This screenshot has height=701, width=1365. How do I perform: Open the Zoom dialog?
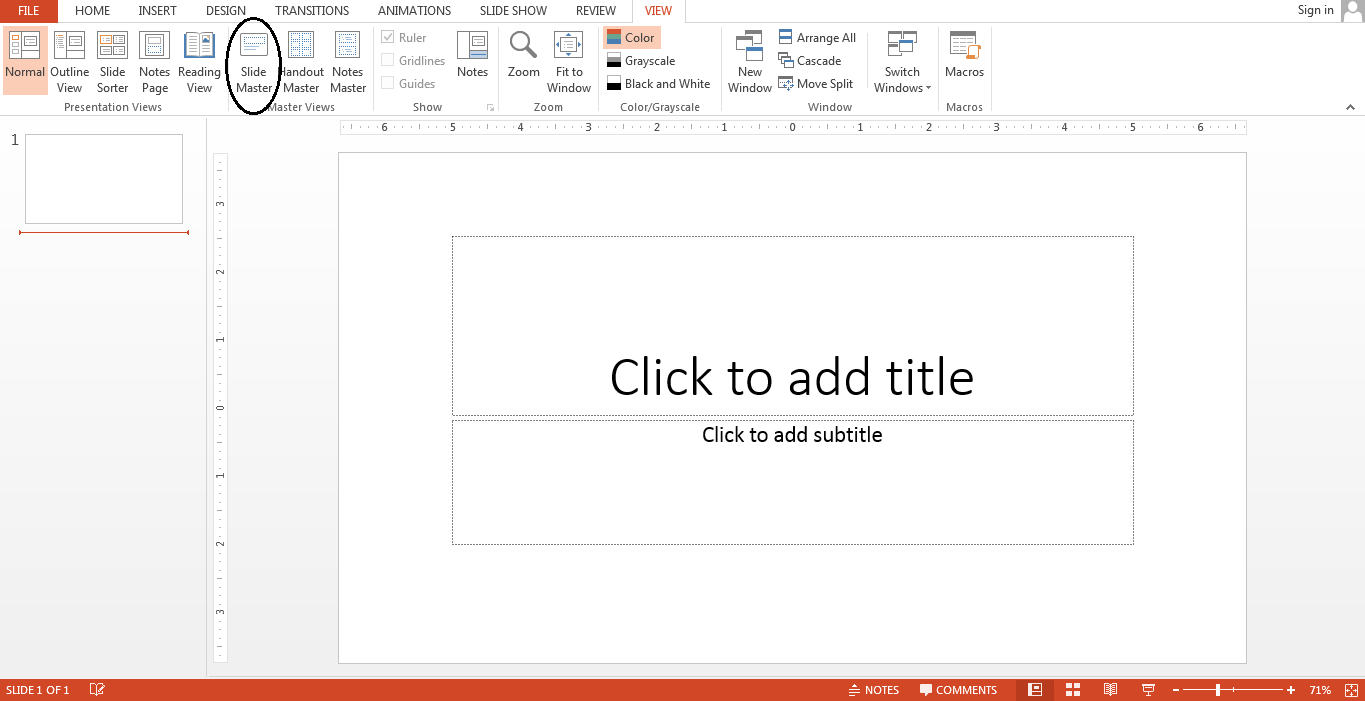524,54
